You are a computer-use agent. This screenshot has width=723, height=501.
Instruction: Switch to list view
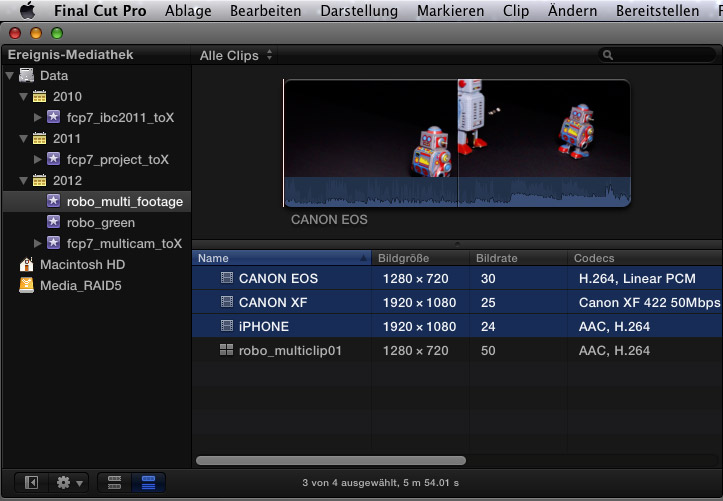tap(148, 482)
